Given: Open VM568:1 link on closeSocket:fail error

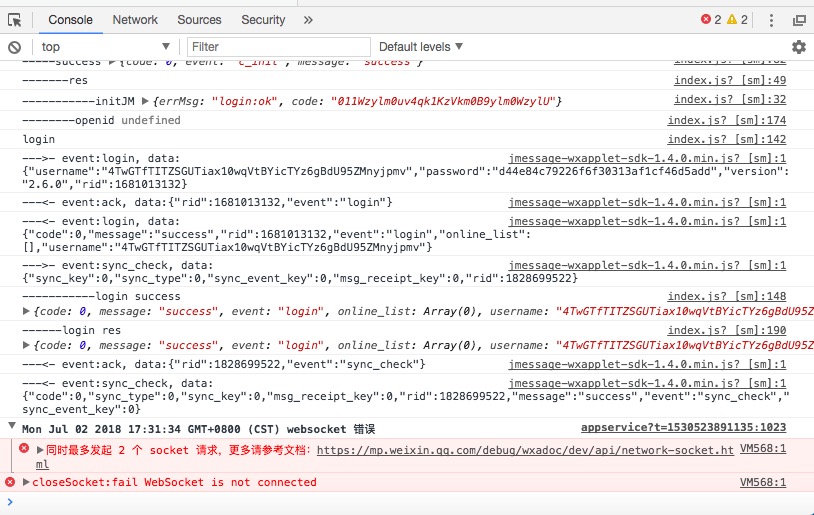Looking at the screenshot, I should 763,482.
